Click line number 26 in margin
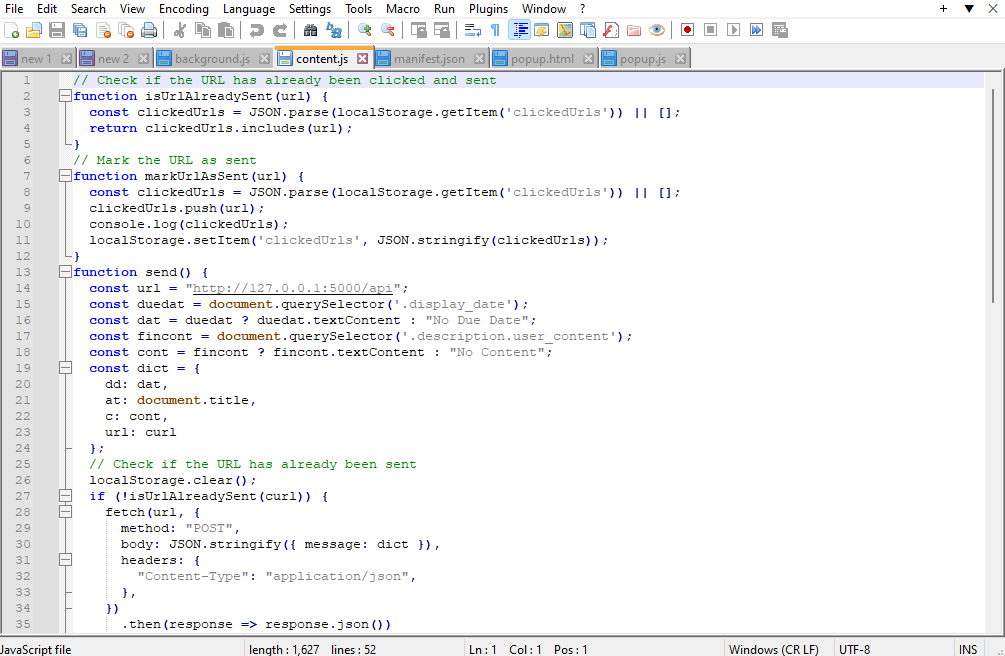This screenshot has height=656, width=1005. 23,480
